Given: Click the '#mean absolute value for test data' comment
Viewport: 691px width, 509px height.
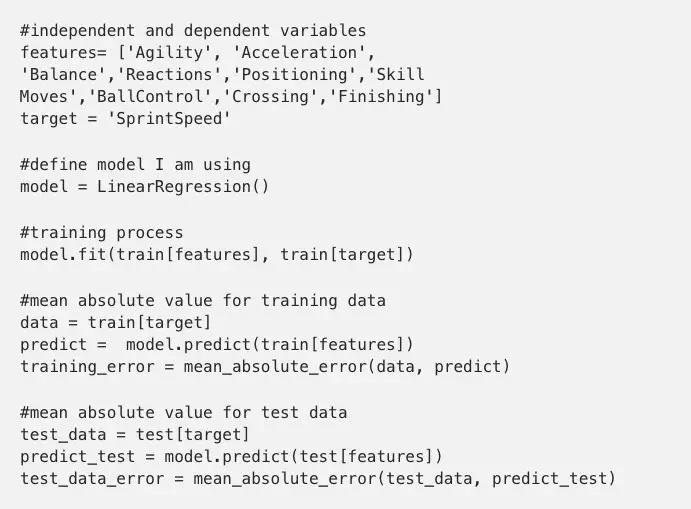Looking at the screenshot, I should [184, 412].
